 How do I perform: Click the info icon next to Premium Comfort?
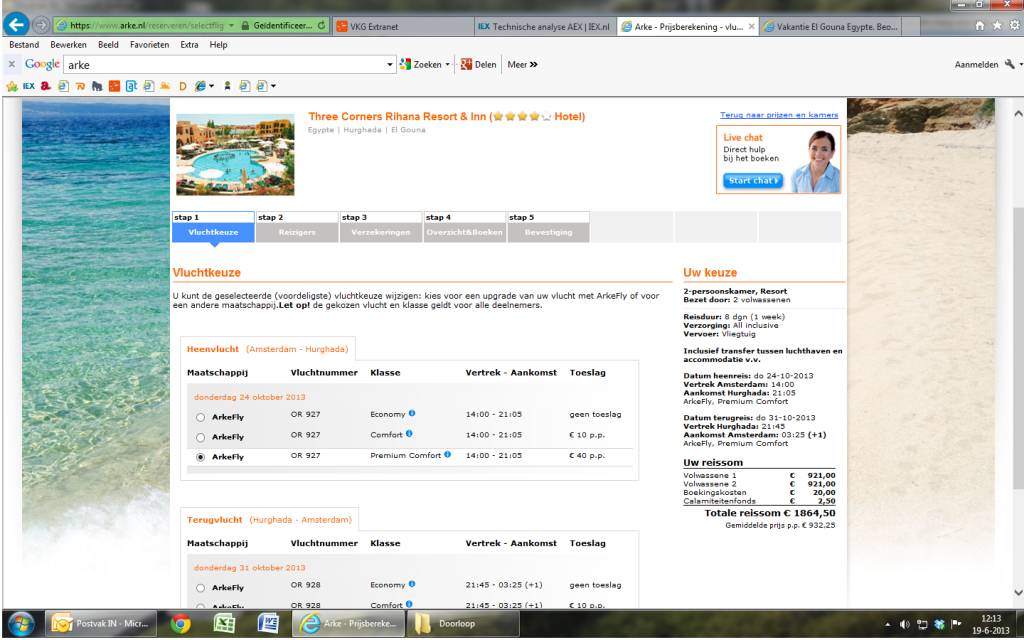(x=447, y=455)
